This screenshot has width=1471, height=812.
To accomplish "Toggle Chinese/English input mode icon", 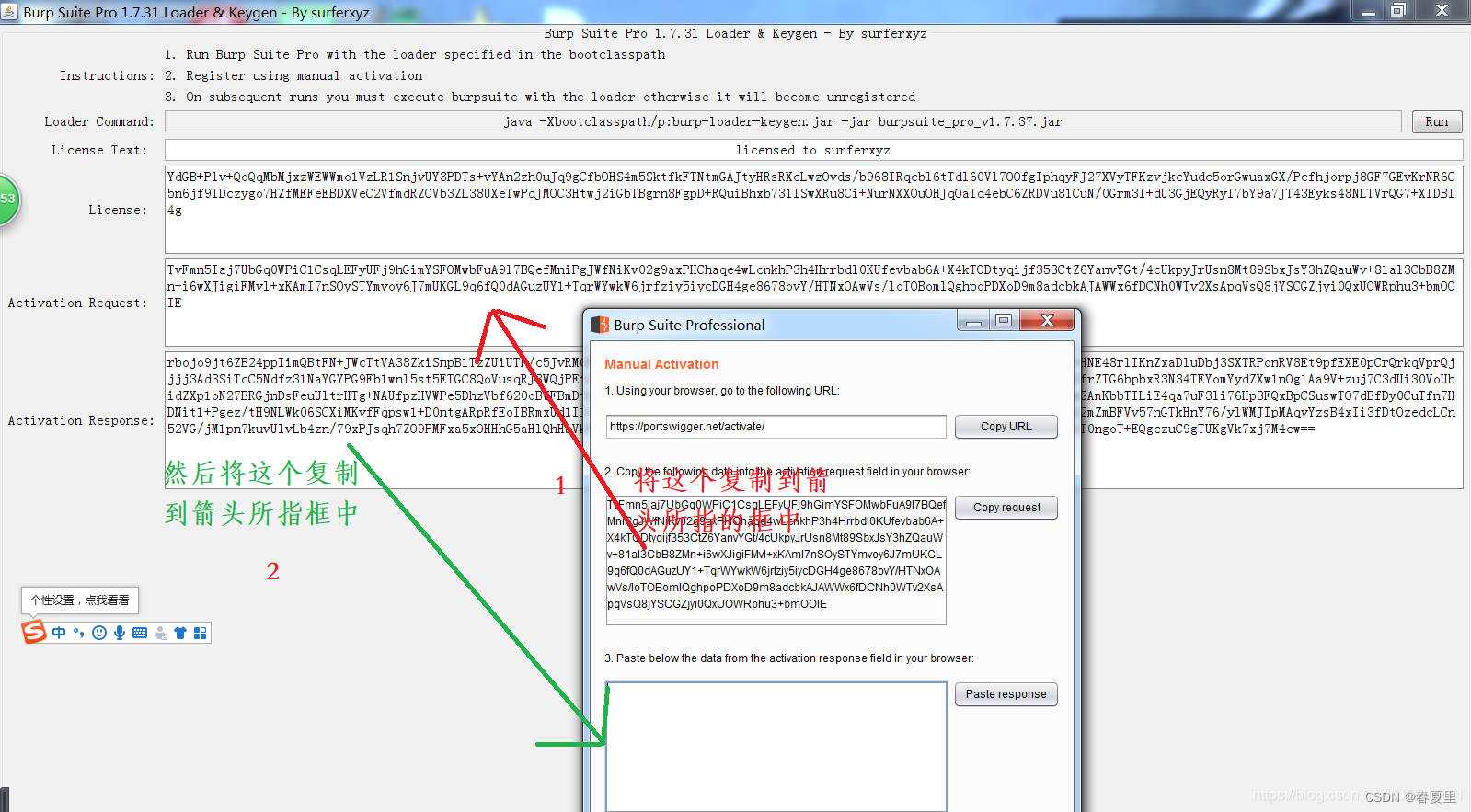I will [59, 633].
